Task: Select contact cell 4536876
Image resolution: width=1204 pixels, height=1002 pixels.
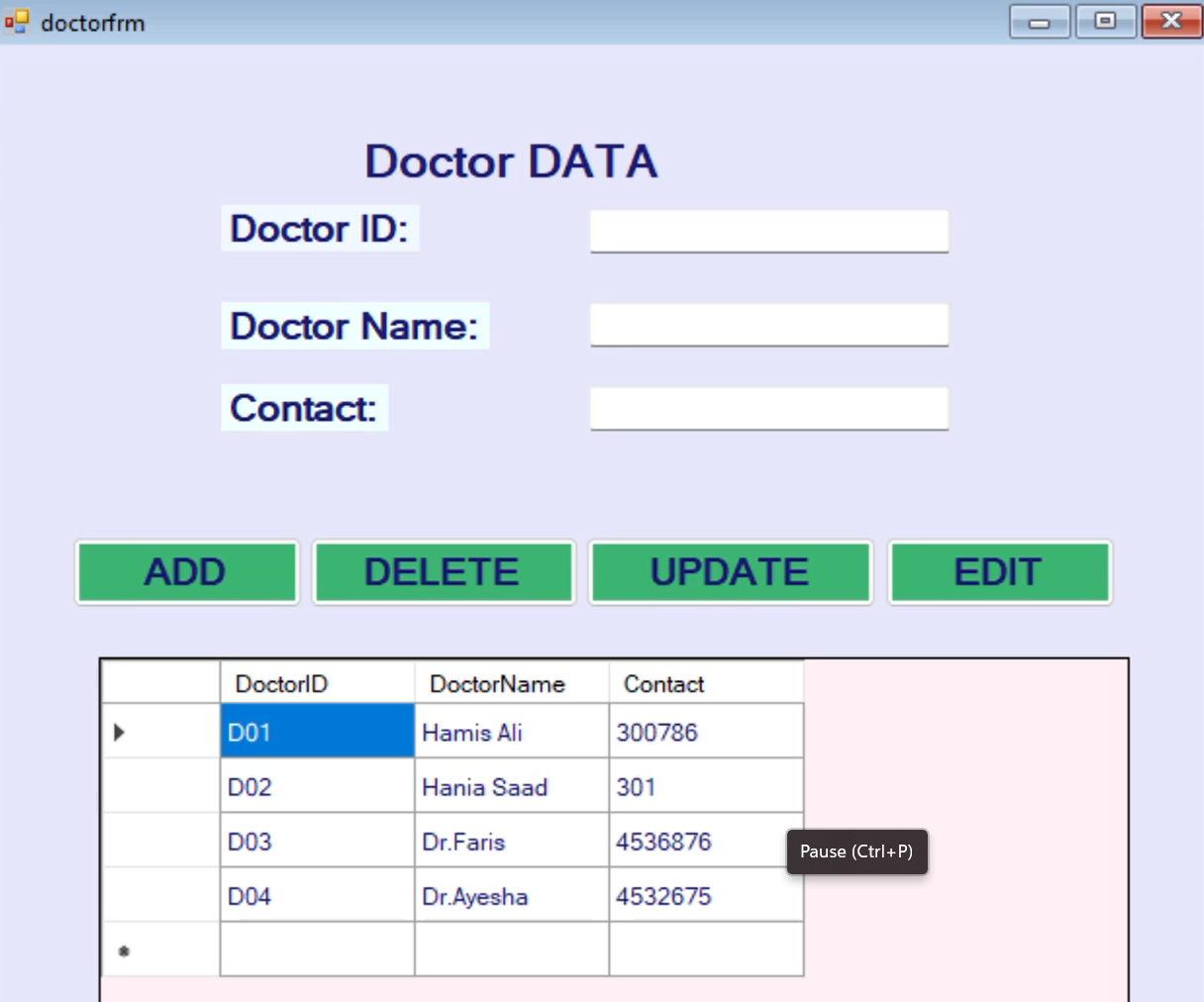Action: [x=707, y=841]
